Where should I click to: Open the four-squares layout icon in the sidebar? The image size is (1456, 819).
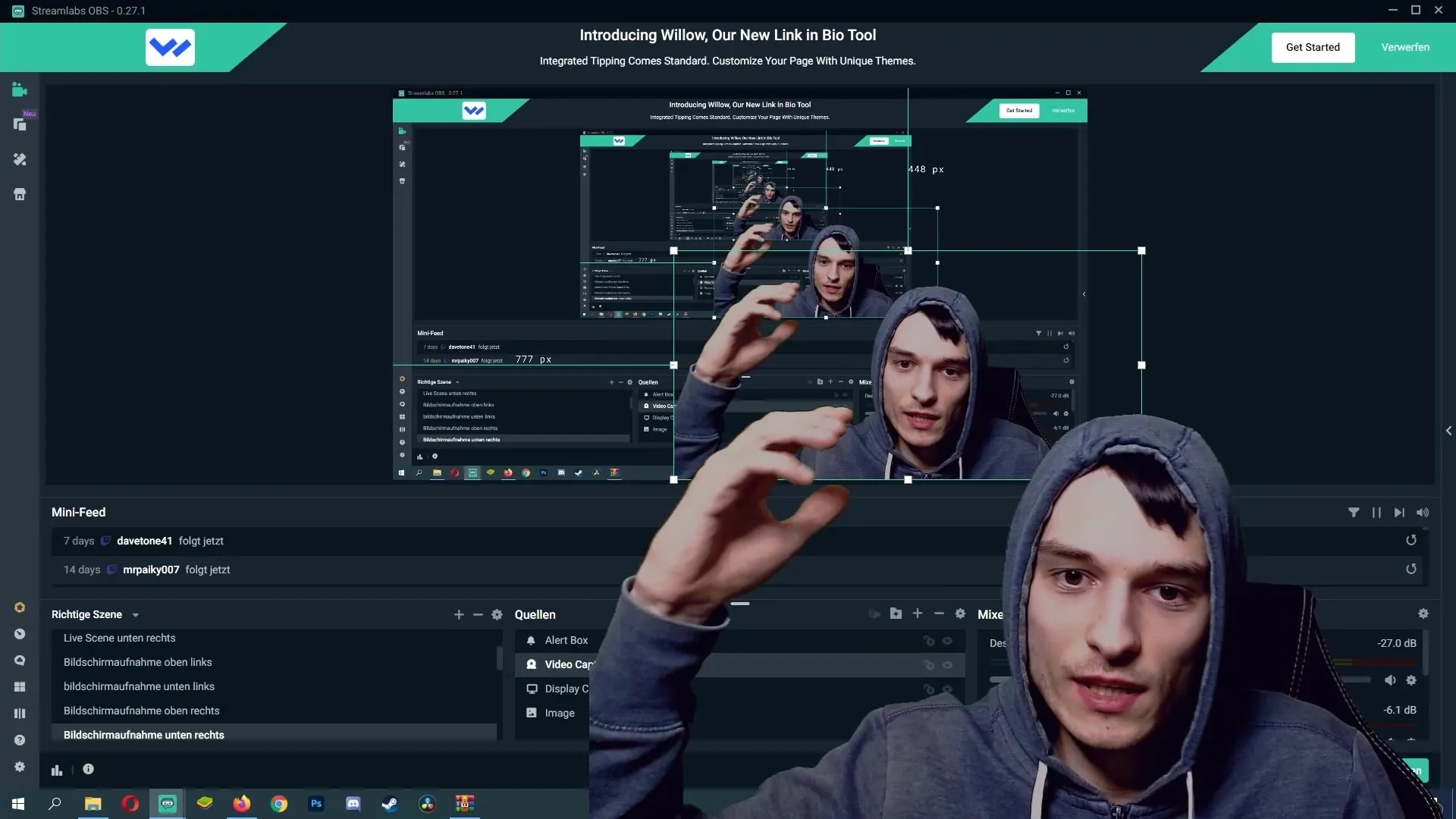[x=20, y=687]
